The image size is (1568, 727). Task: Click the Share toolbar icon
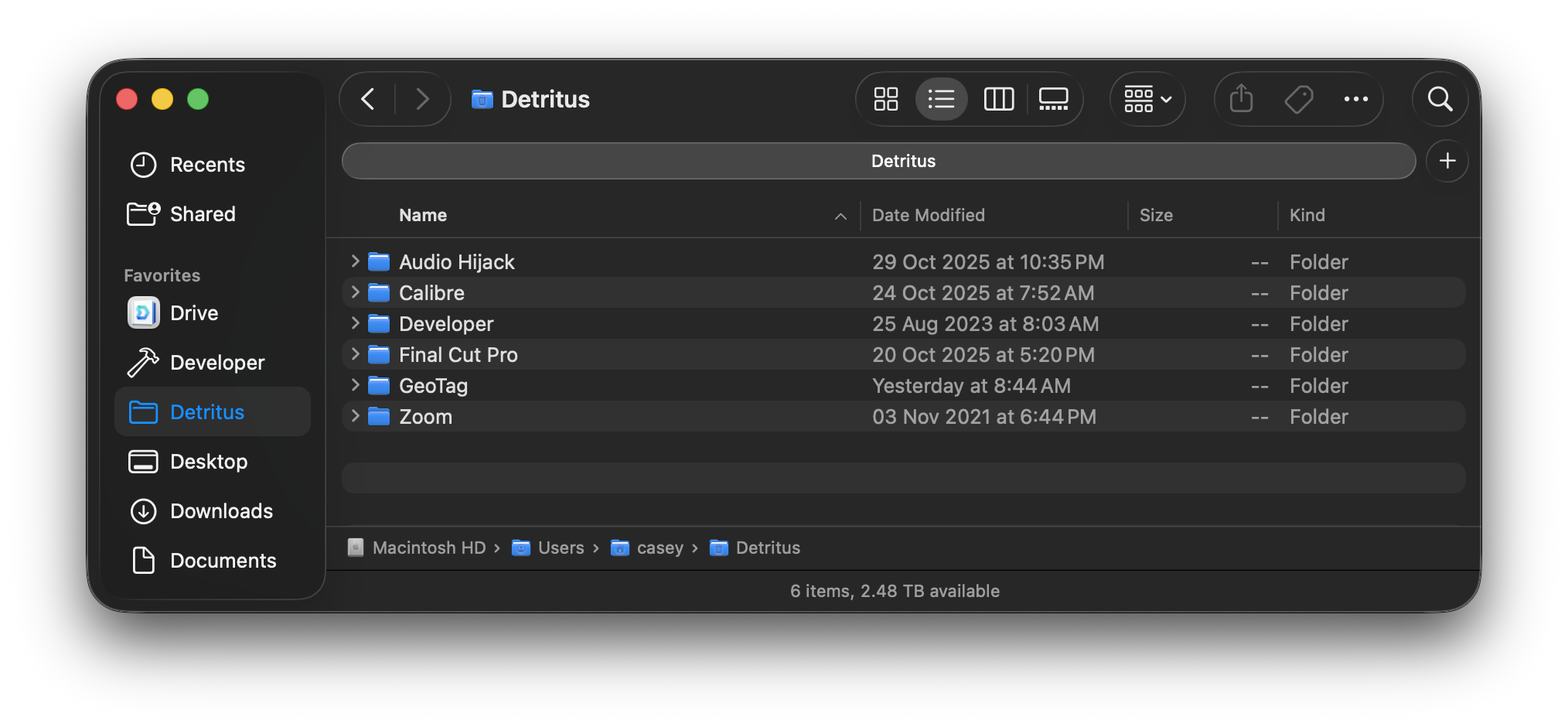1241,99
